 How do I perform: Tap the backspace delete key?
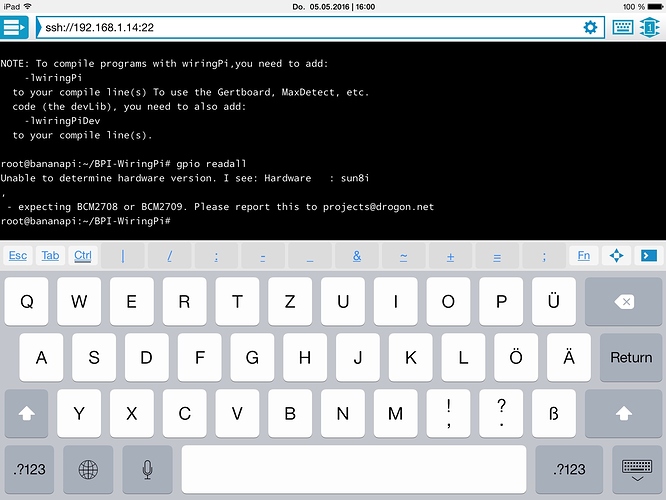tap(623, 302)
